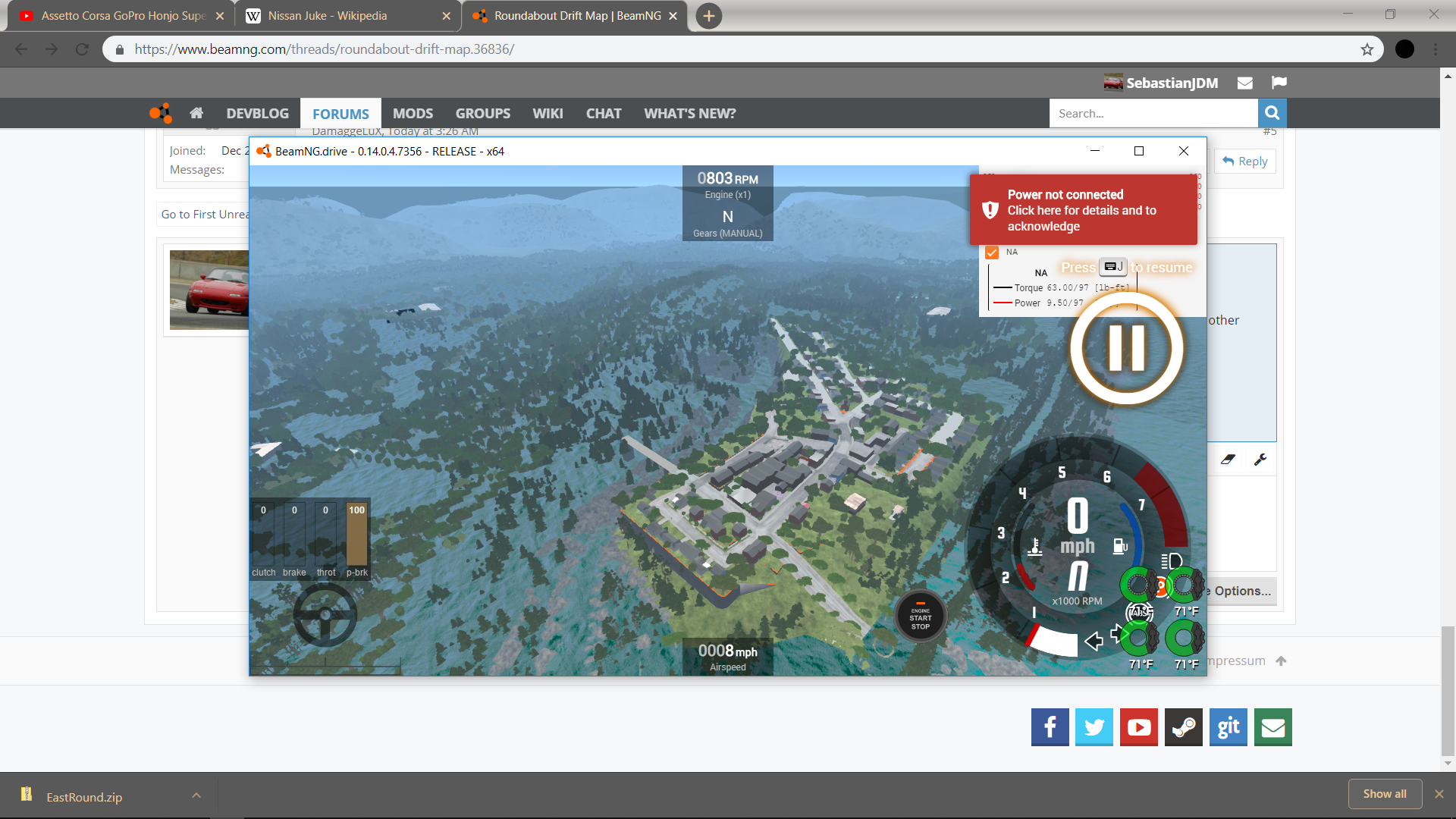Acknowledge the Power not connected alert
This screenshot has width=1456, height=819.
[1083, 210]
